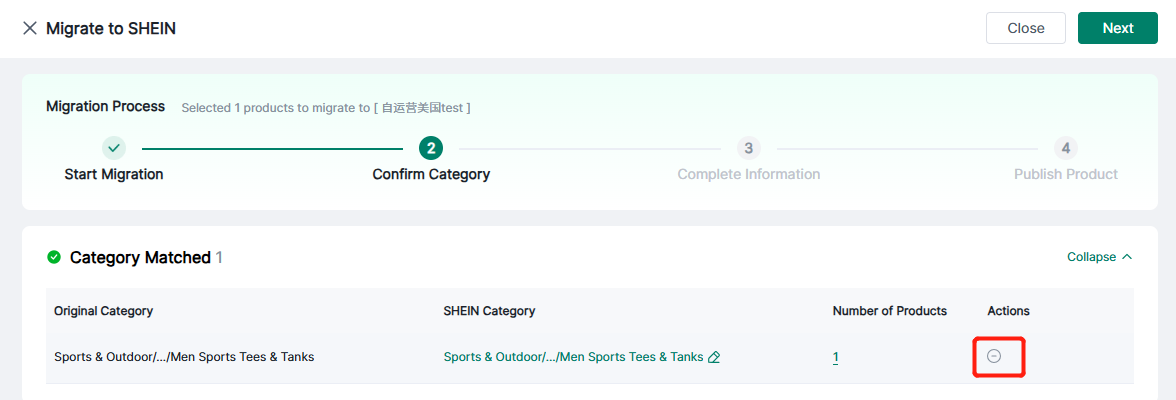The height and width of the screenshot is (400, 1176).
Task: Click the Start Migration step label
Action: pyautogui.click(x=114, y=174)
